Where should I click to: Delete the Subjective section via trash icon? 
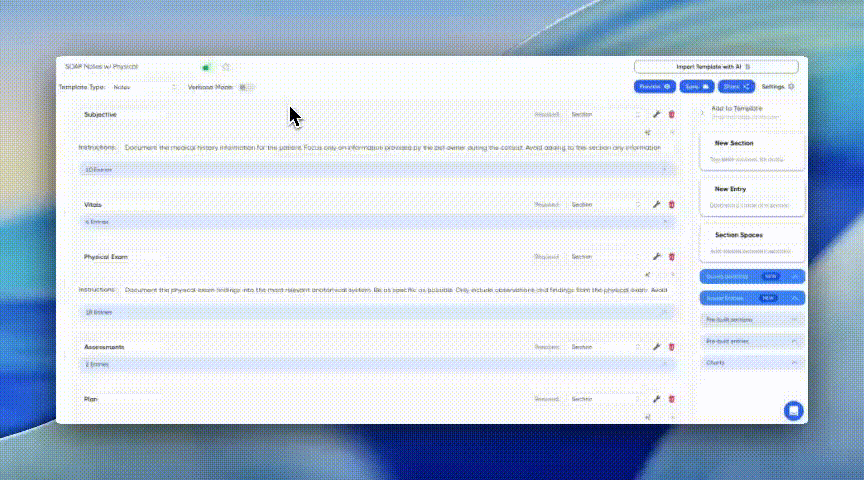pyautogui.click(x=672, y=114)
